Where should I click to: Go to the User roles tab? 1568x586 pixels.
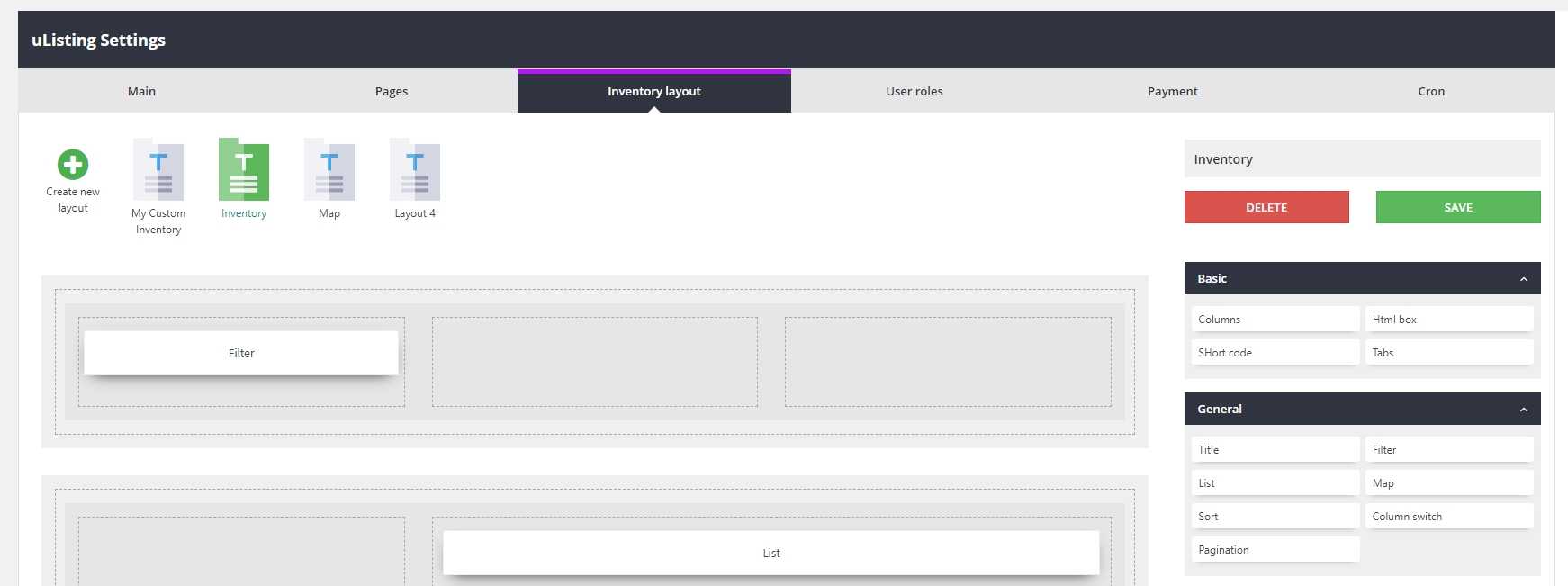click(914, 92)
